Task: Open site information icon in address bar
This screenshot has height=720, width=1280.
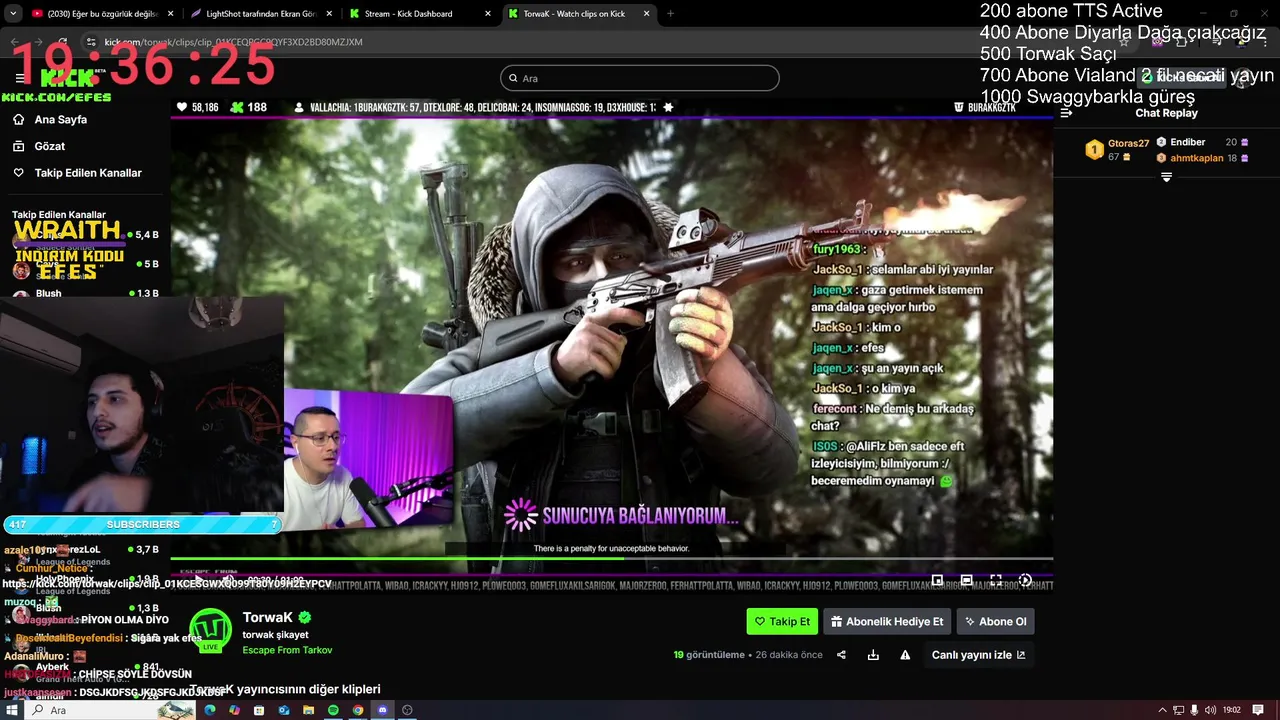Action: click(92, 42)
